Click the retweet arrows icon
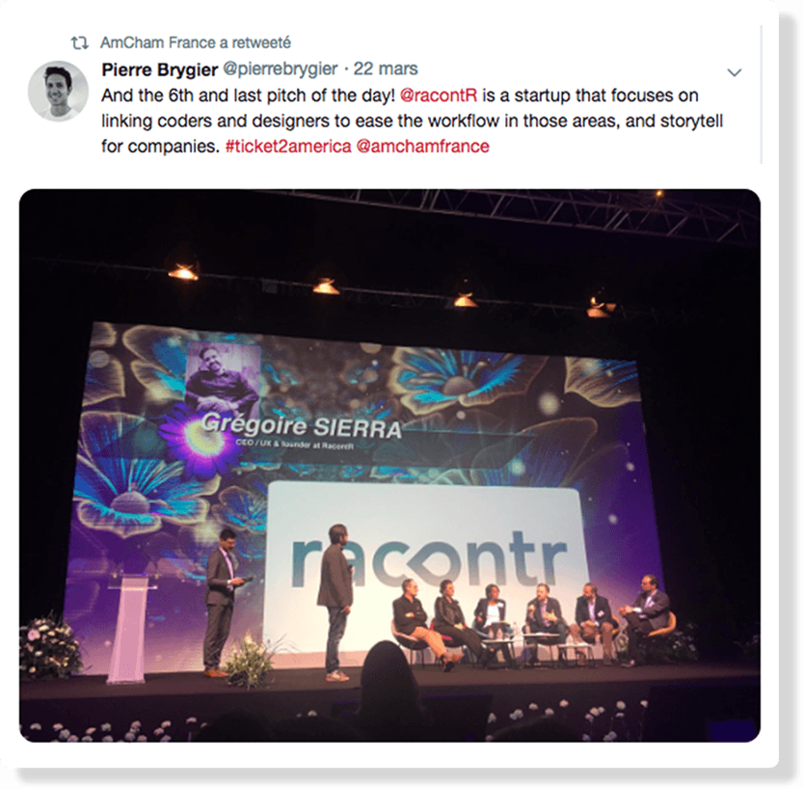This screenshot has width=803, height=789. point(79,43)
